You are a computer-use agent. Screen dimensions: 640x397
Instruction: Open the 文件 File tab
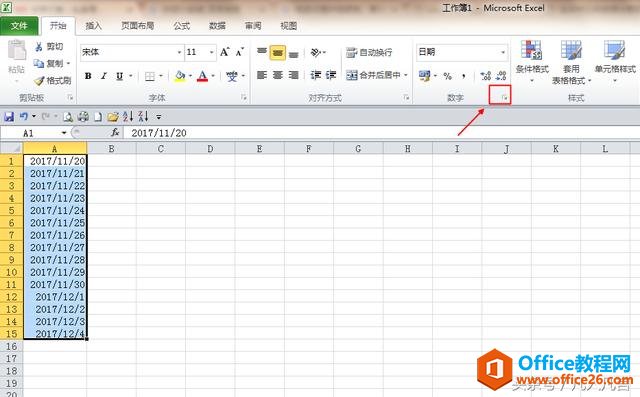(x=19, y=26)
